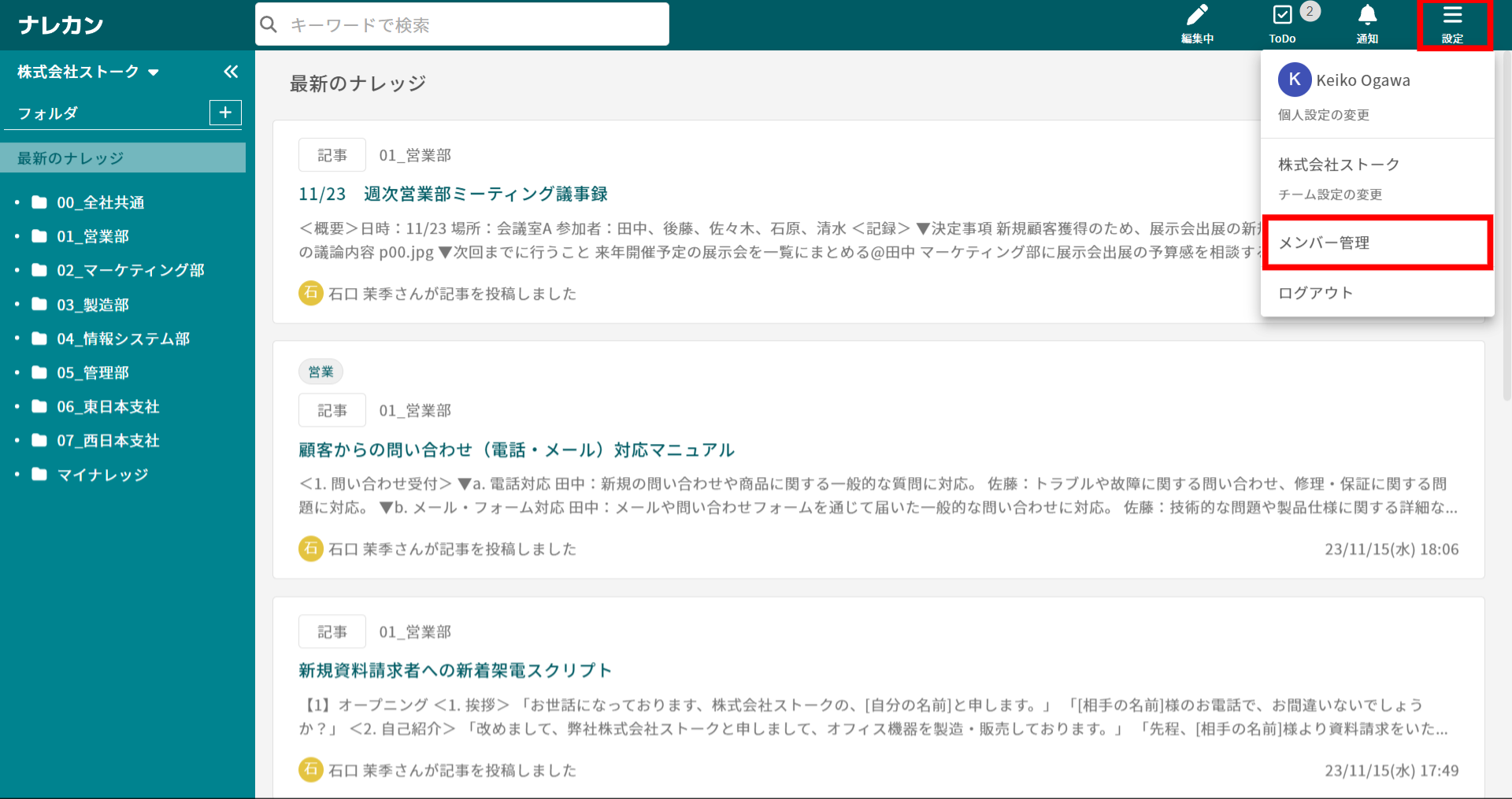Select 最新のナレッジ in the sidebar
The width and height of the screenshot is (1512, 799).
pos(71,158)
